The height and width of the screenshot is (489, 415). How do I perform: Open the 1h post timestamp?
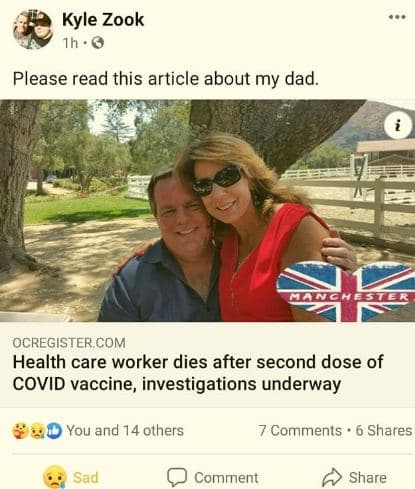coord(70,43)
